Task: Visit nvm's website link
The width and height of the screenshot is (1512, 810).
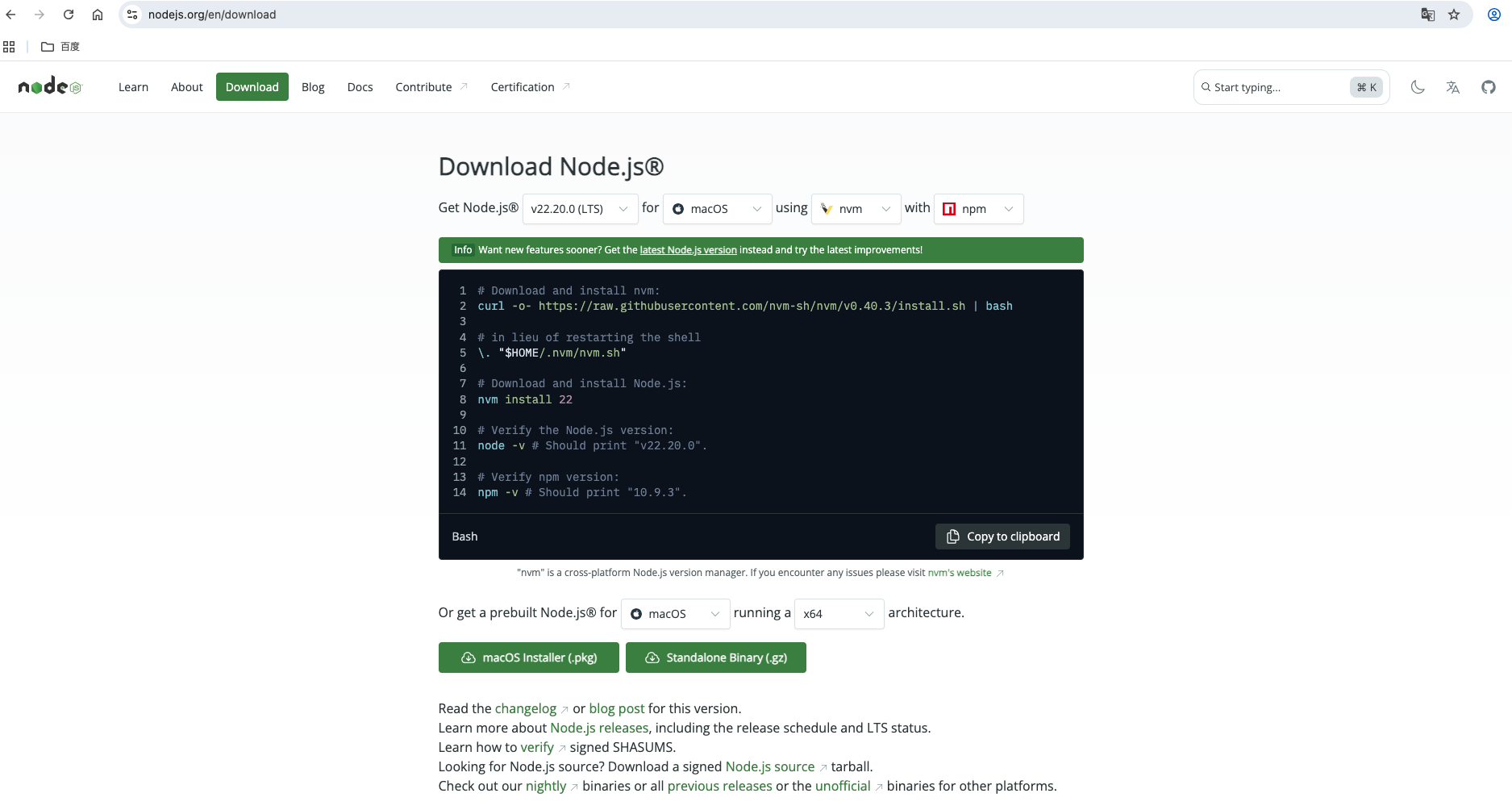Action: coord(960,573)
